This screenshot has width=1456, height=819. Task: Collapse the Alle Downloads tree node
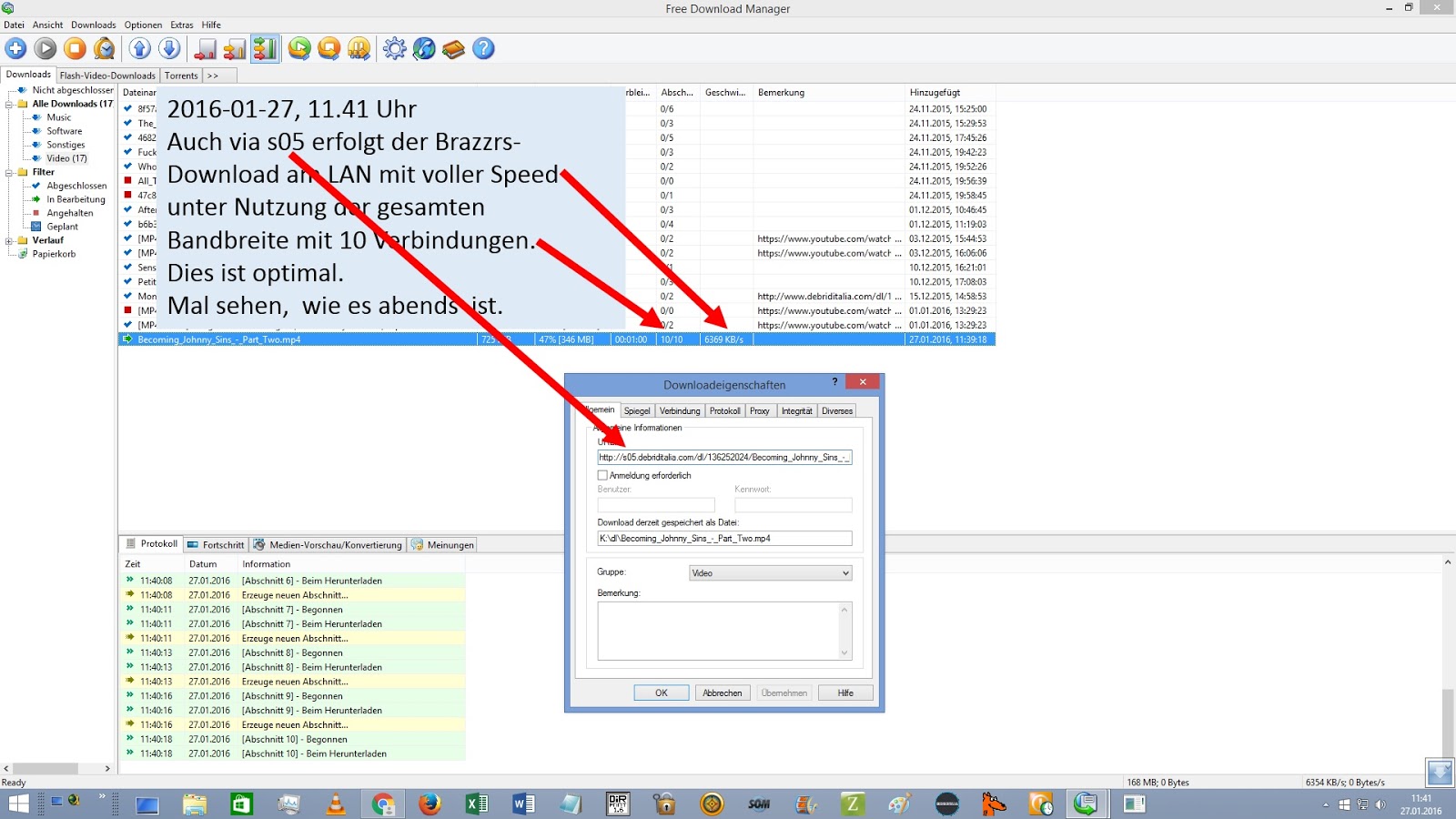(x=9, y=104)
